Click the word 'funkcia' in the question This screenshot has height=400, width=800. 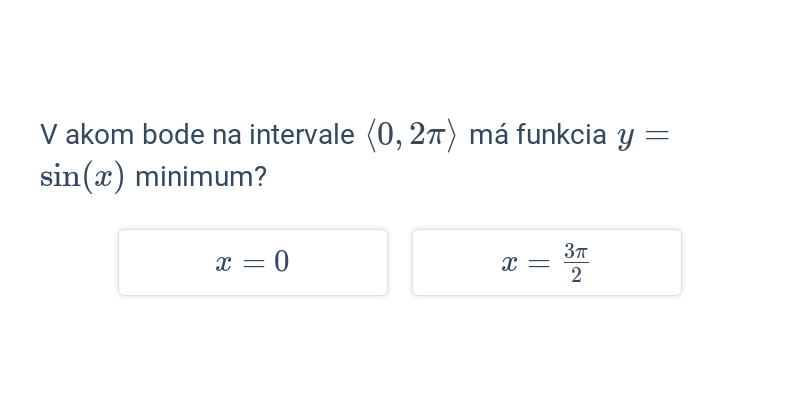(x=561, y=135)
